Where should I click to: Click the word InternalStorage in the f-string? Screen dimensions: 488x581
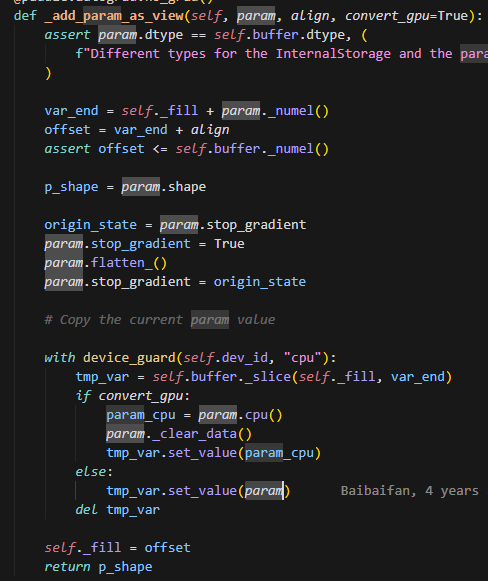tap(333, 54)
